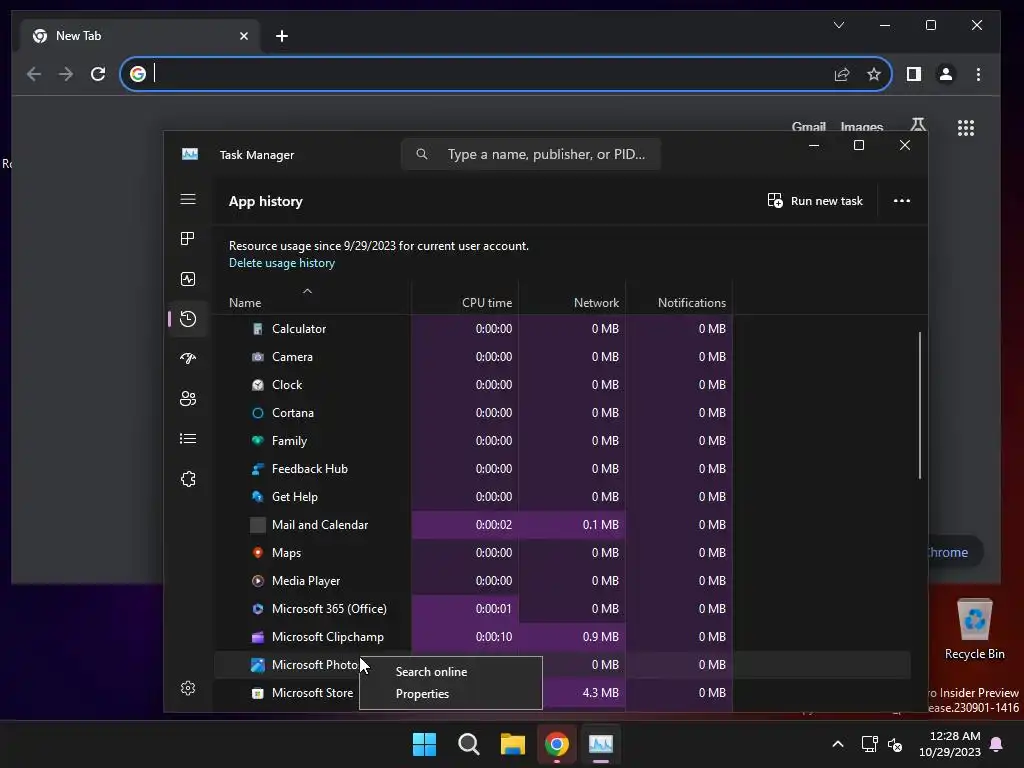Click Task Manager vertical scrollbar

(920, 405)
